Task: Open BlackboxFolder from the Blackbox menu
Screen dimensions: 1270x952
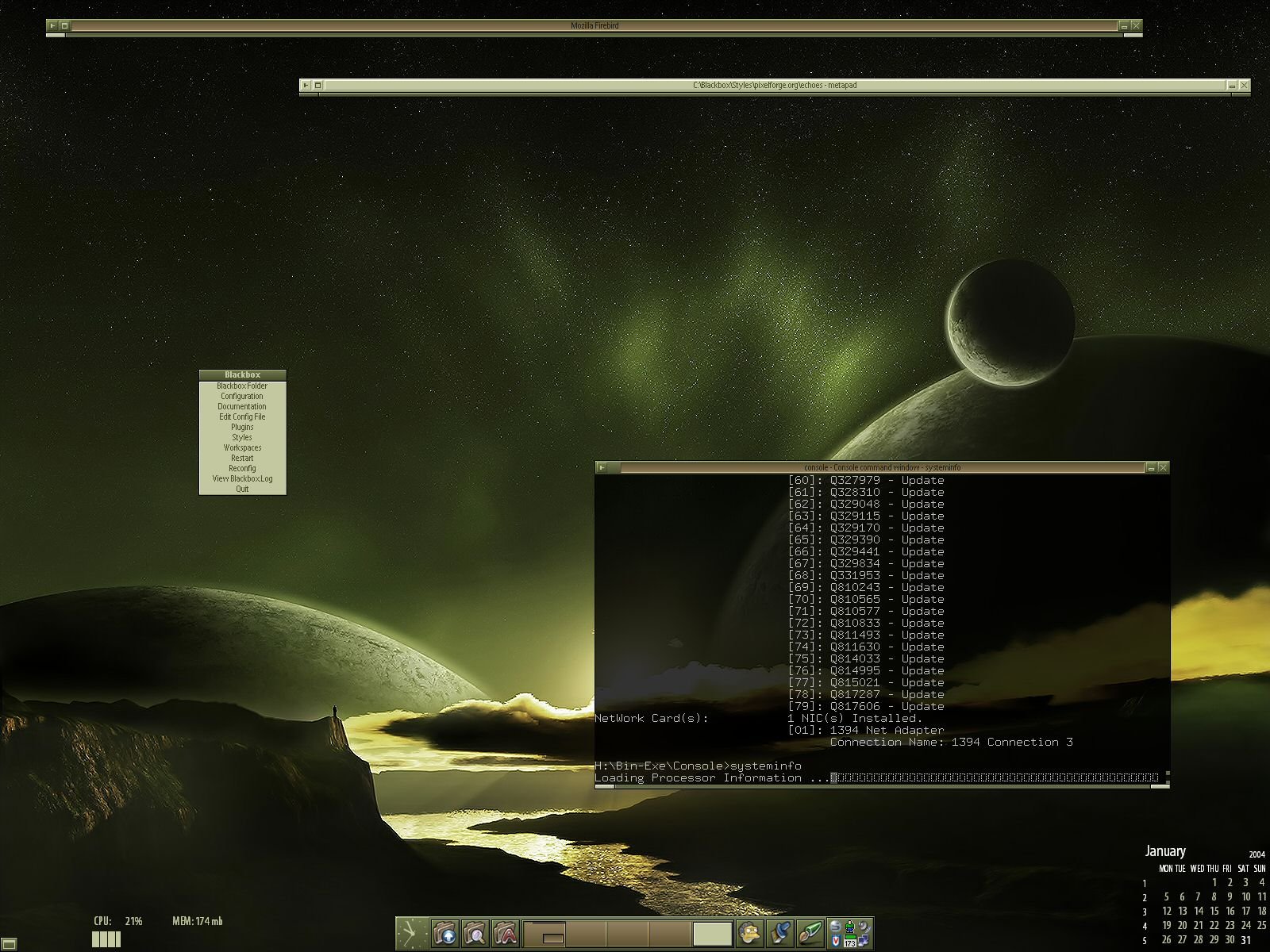Action: tap(242, 386)
